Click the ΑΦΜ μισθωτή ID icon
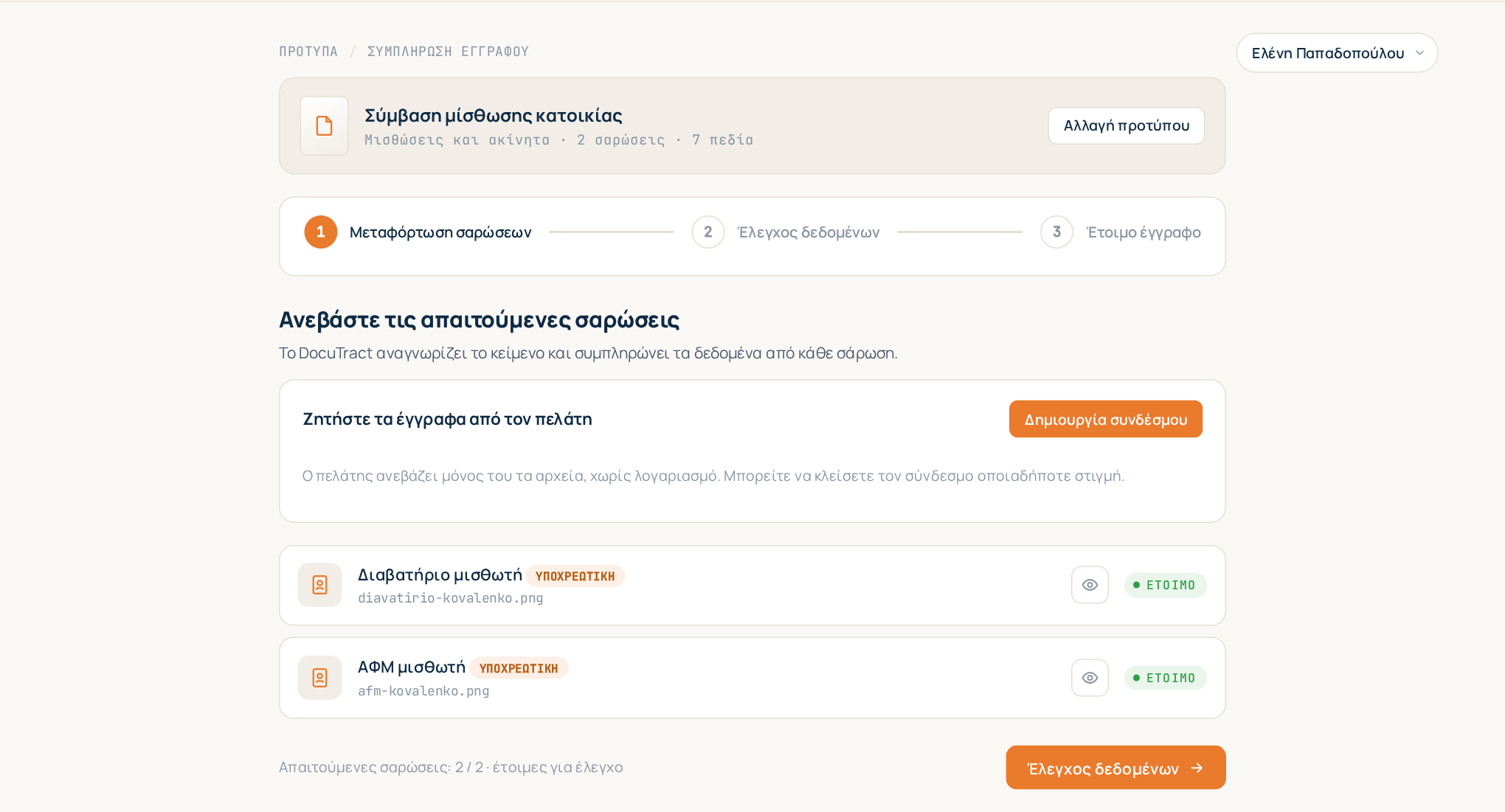This screenshot has height=812, width=1505. [319, 678]
